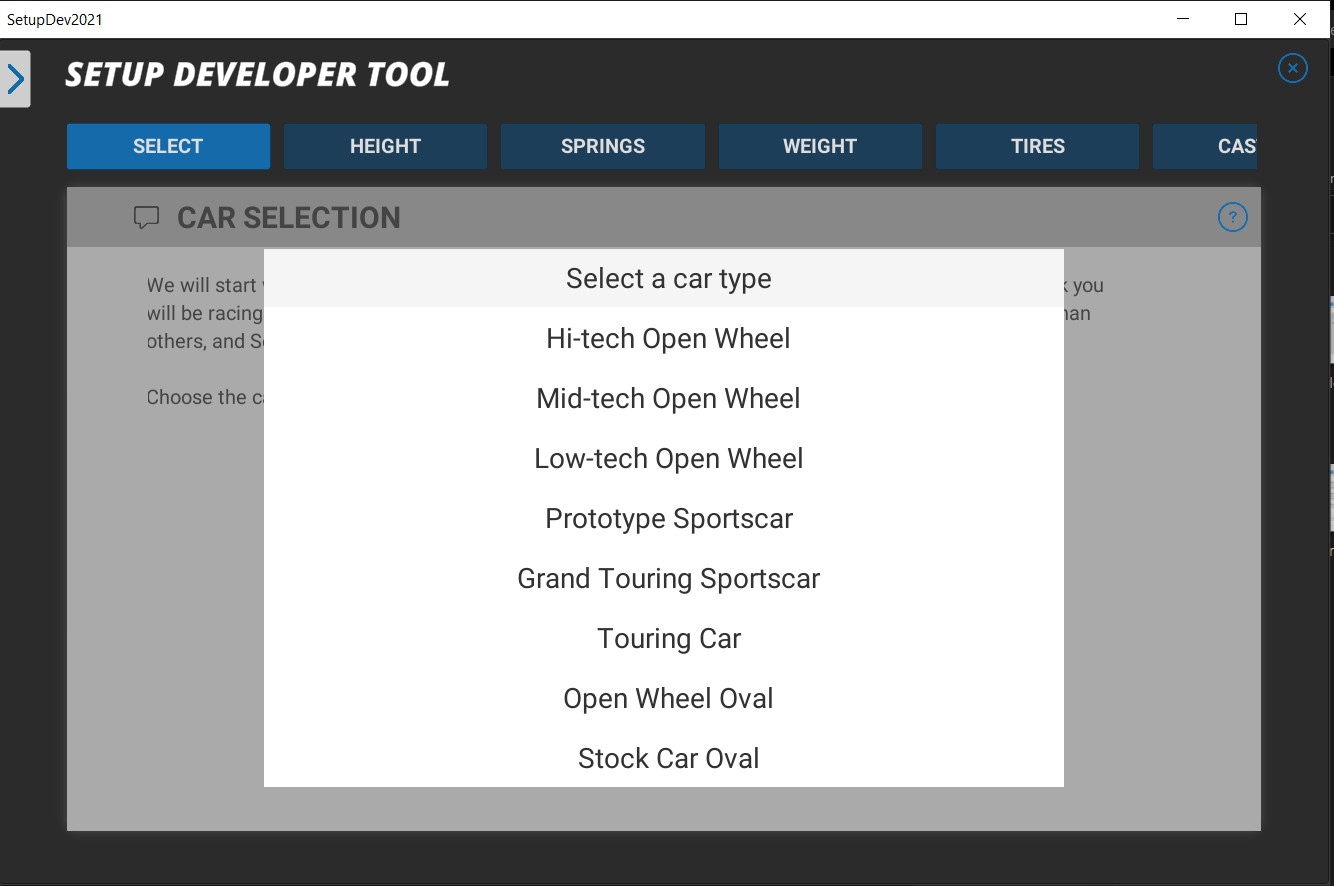Screen dimensions: 1334x886
Task: Select Stock Car Oval
Action: pyautogui.click(x=668, y=758)
